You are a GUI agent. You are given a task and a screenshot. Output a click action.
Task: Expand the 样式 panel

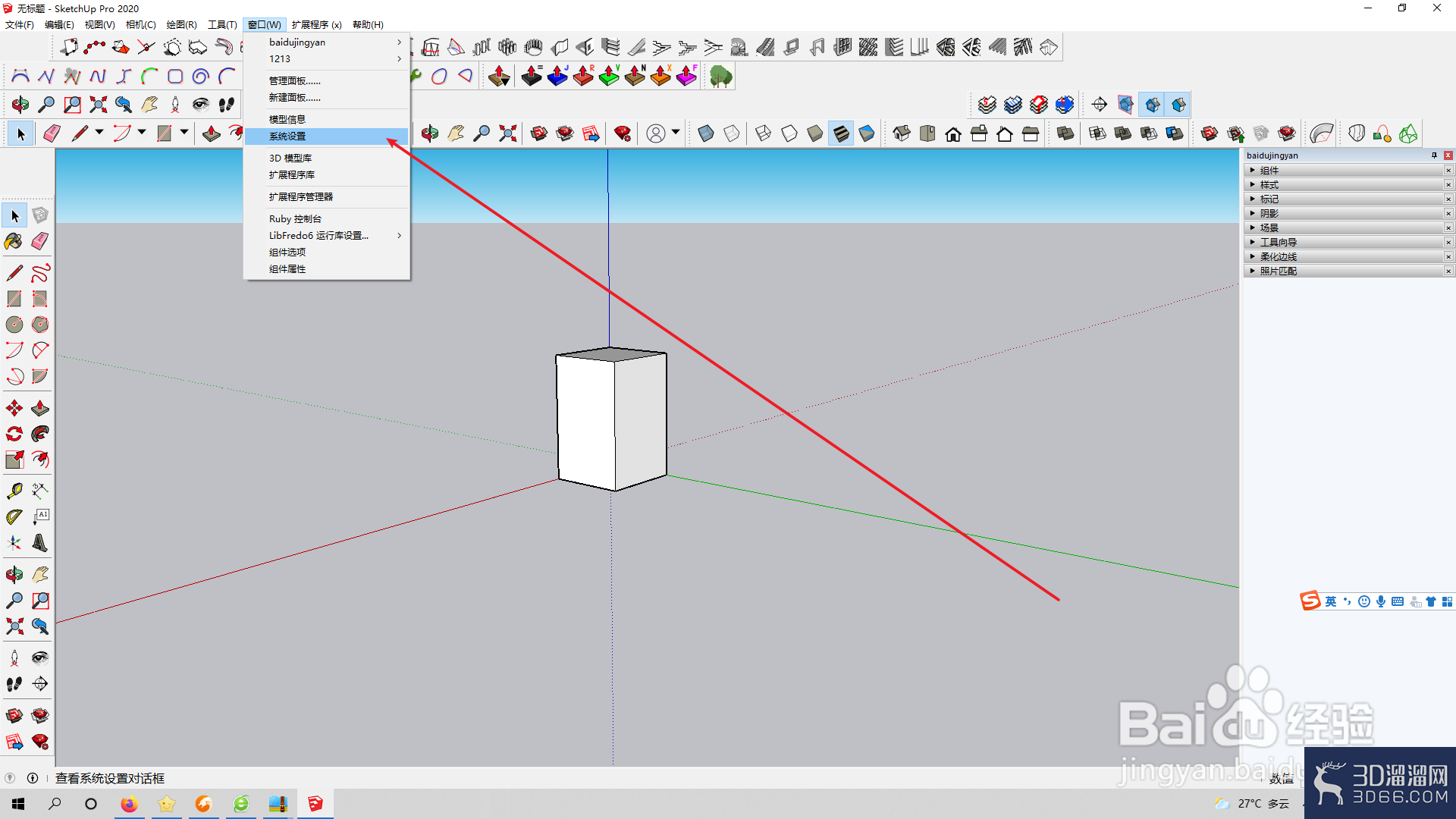1252,185
